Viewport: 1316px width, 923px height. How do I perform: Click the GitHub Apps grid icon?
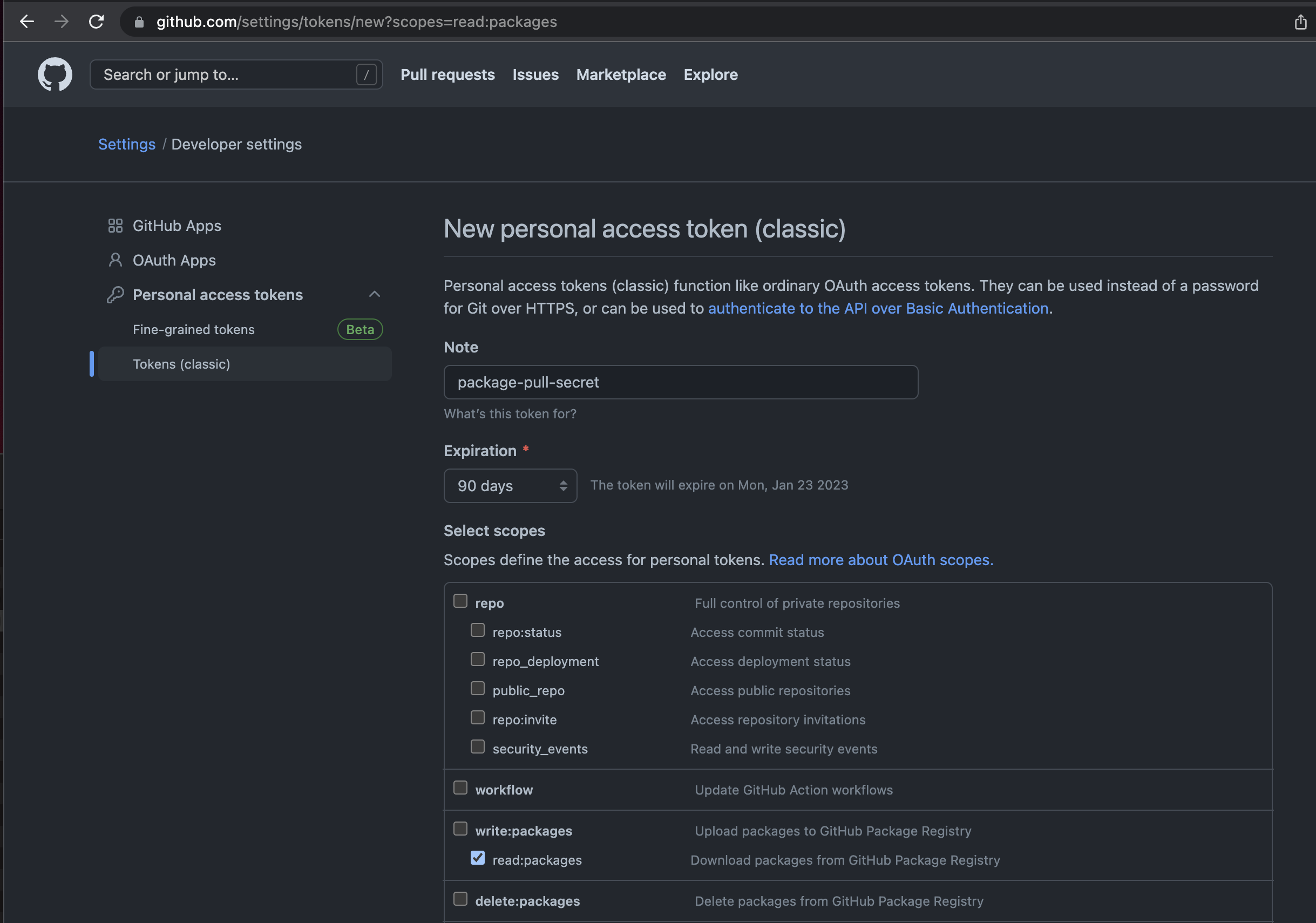click(x=115, y=226)
